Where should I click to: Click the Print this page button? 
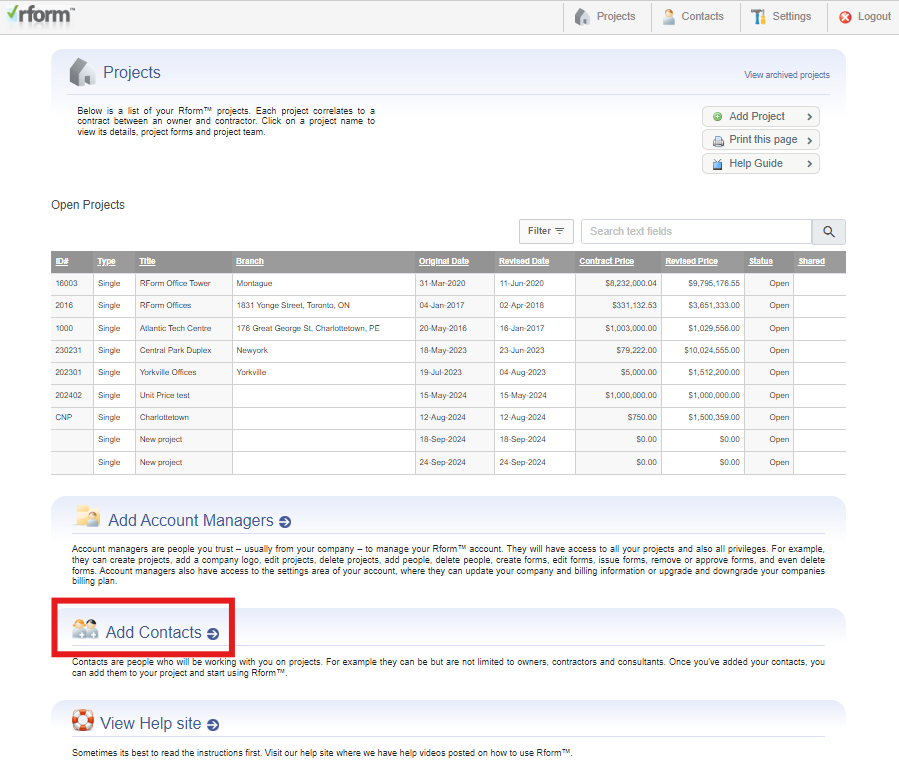pos(760,140)
